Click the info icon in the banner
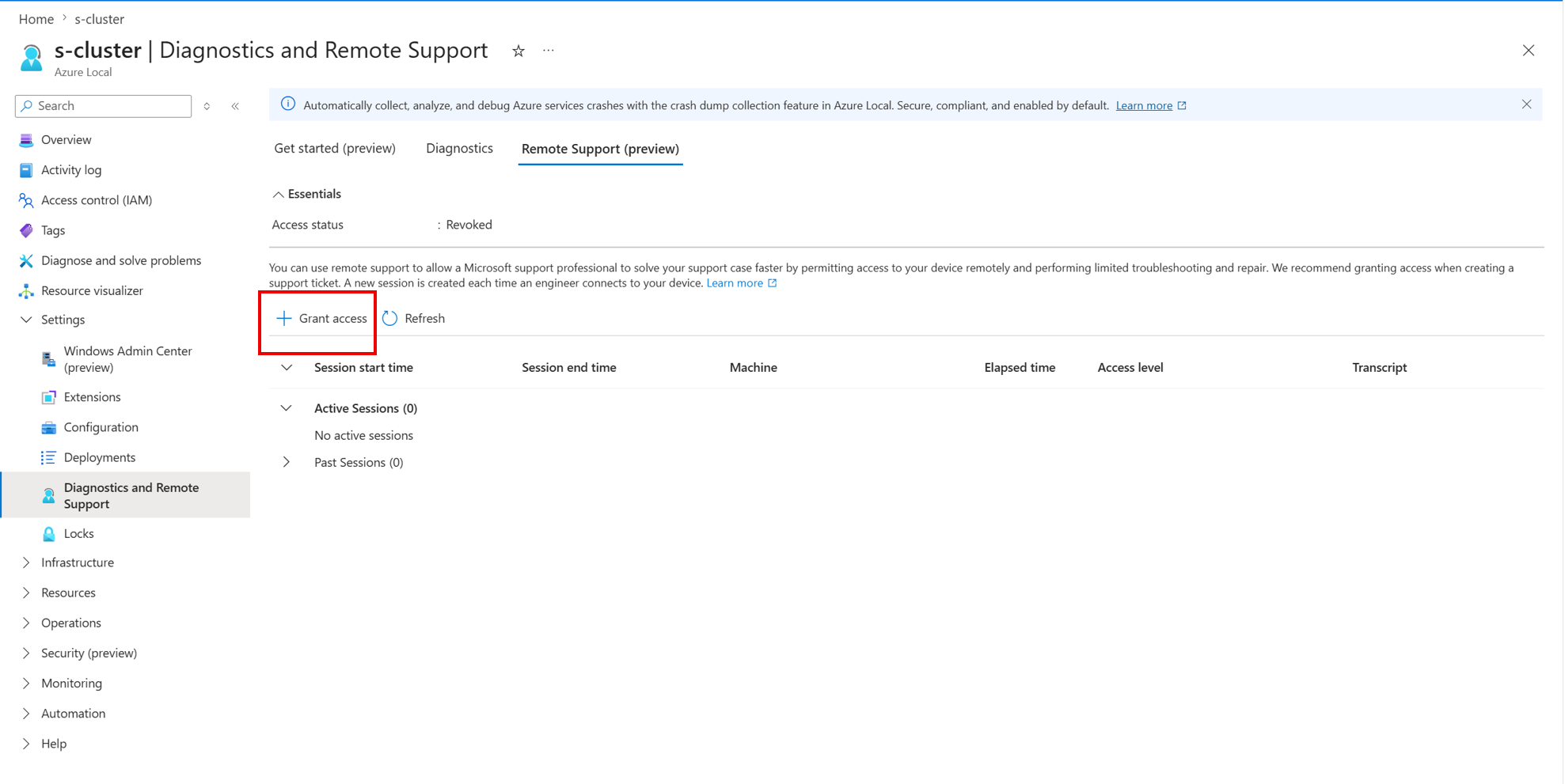The width and height of the screenshot is (1565, 784). point(288,104)
